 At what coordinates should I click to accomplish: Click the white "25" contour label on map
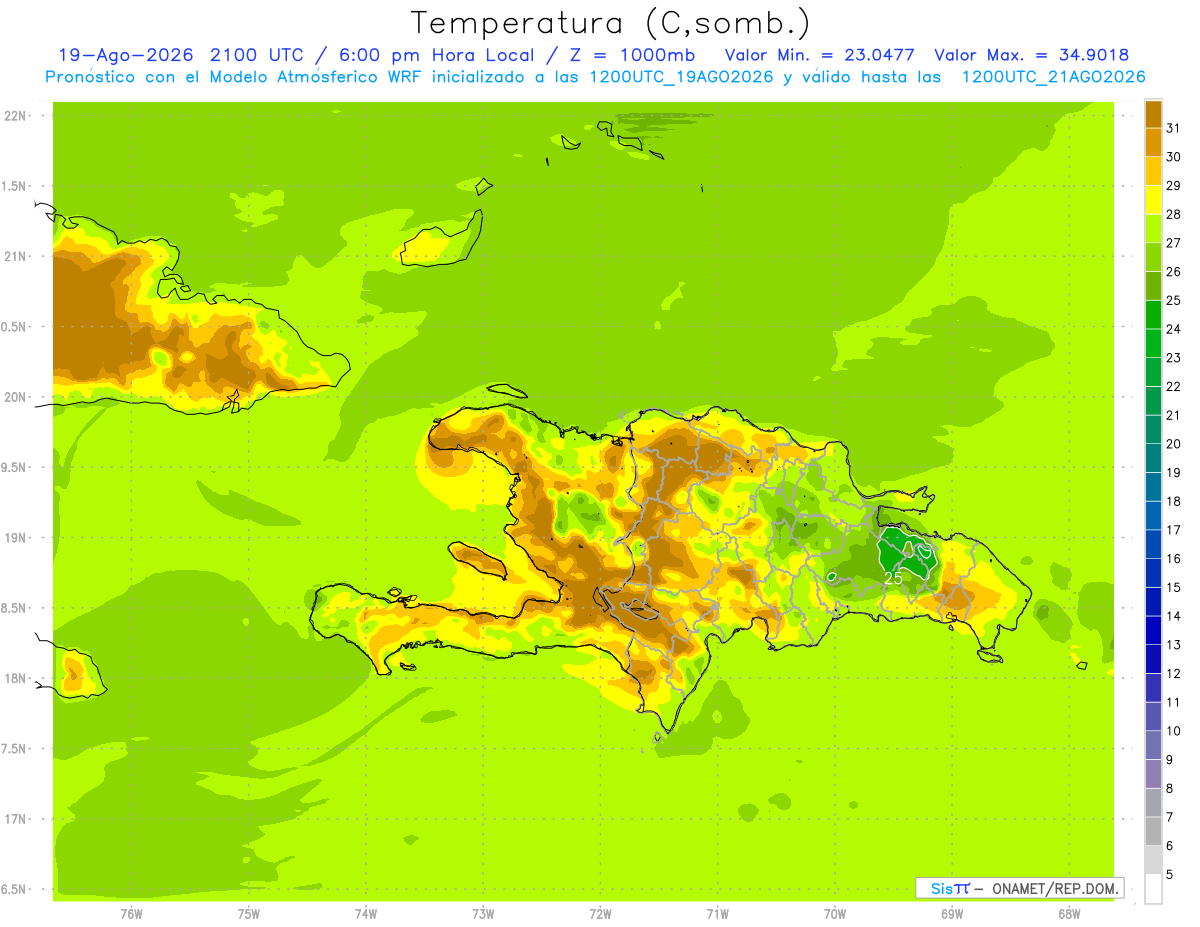(x=894, y=578)
